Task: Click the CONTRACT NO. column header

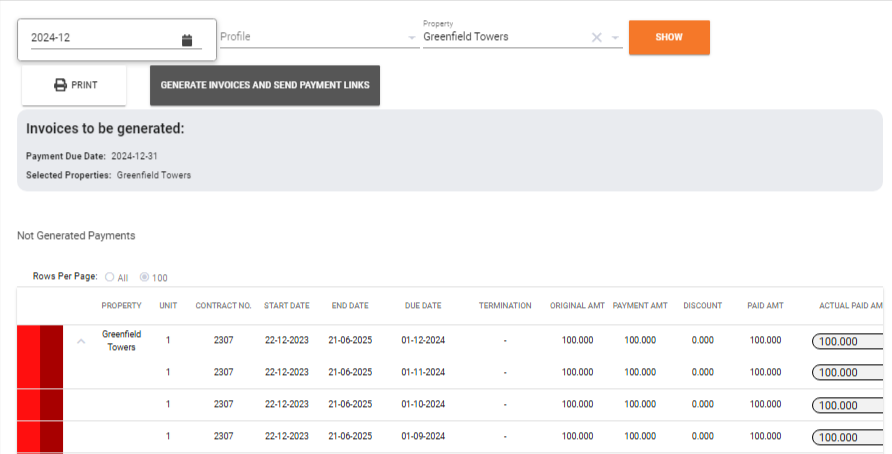Action: coord(223,306)
